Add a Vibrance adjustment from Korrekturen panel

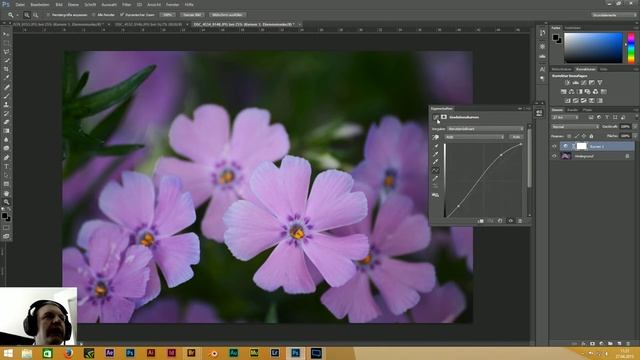coord(600,83)
